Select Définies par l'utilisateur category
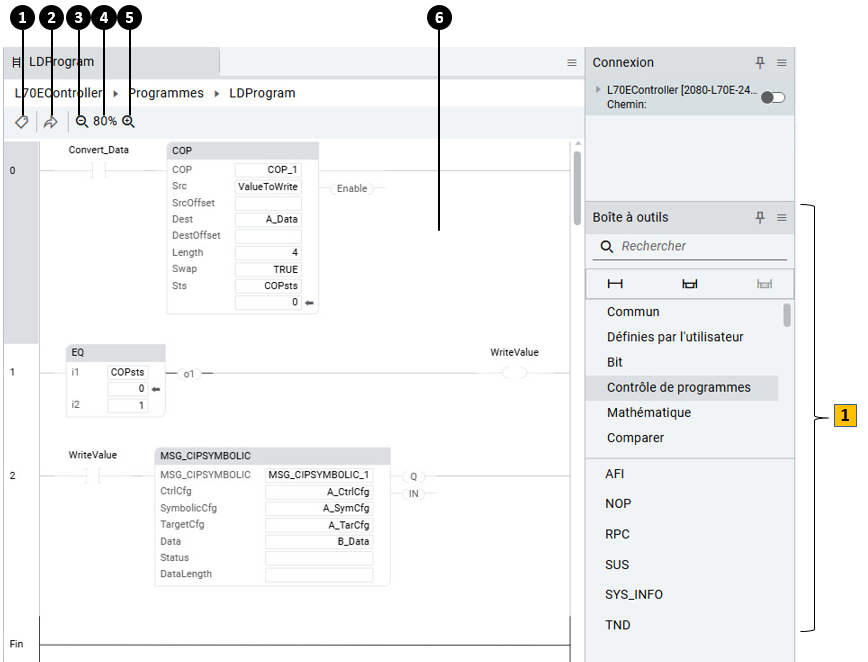The height and width of the screenshot is (662, 868). pos(675,337)
